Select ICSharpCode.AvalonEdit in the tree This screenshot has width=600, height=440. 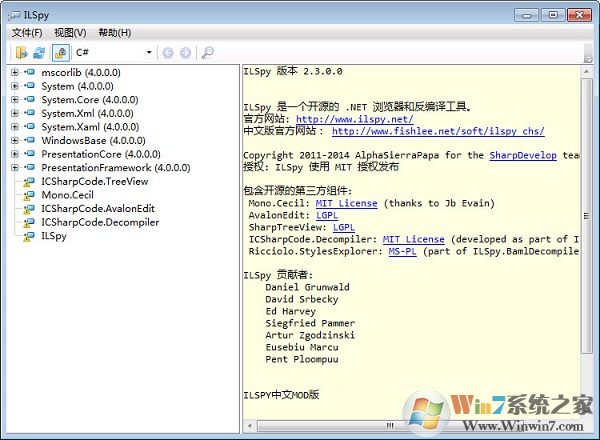tap(98, 209)
